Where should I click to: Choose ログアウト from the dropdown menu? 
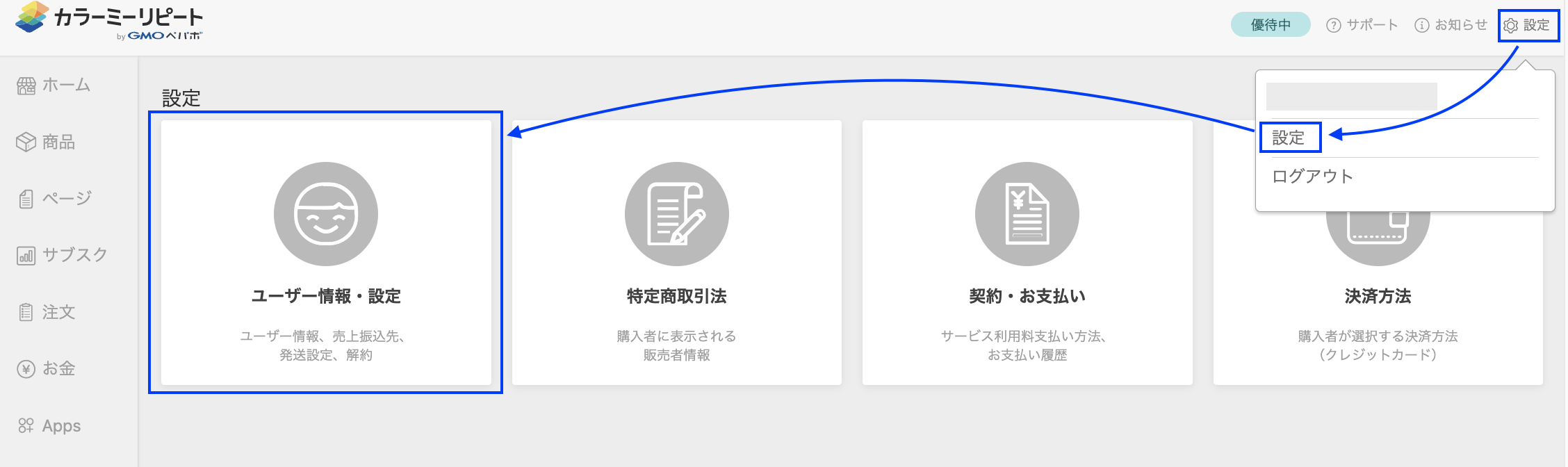(1312, 177)
